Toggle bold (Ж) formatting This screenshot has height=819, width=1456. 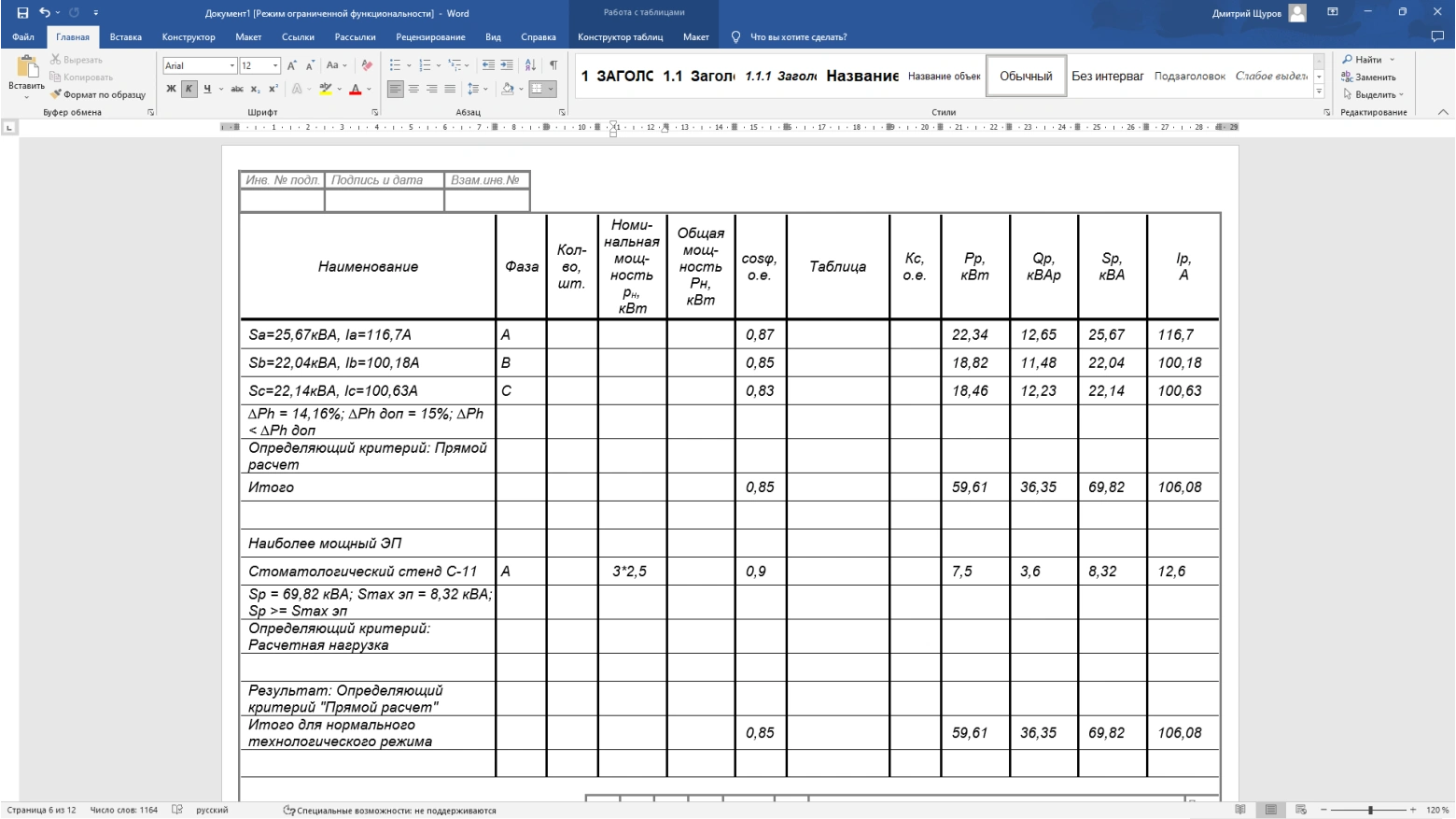tap(171, 90)
